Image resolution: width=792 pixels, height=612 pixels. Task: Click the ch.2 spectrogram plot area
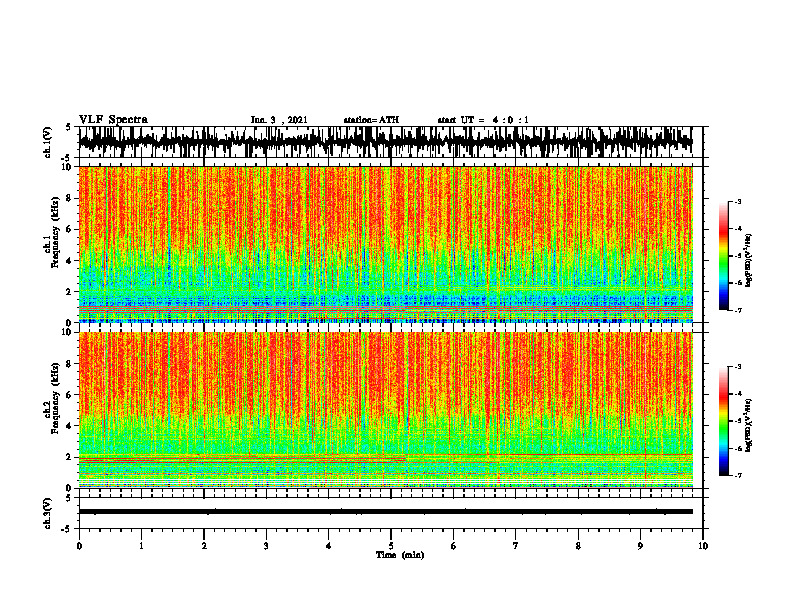pyautogui.click(x=385, y=410)
